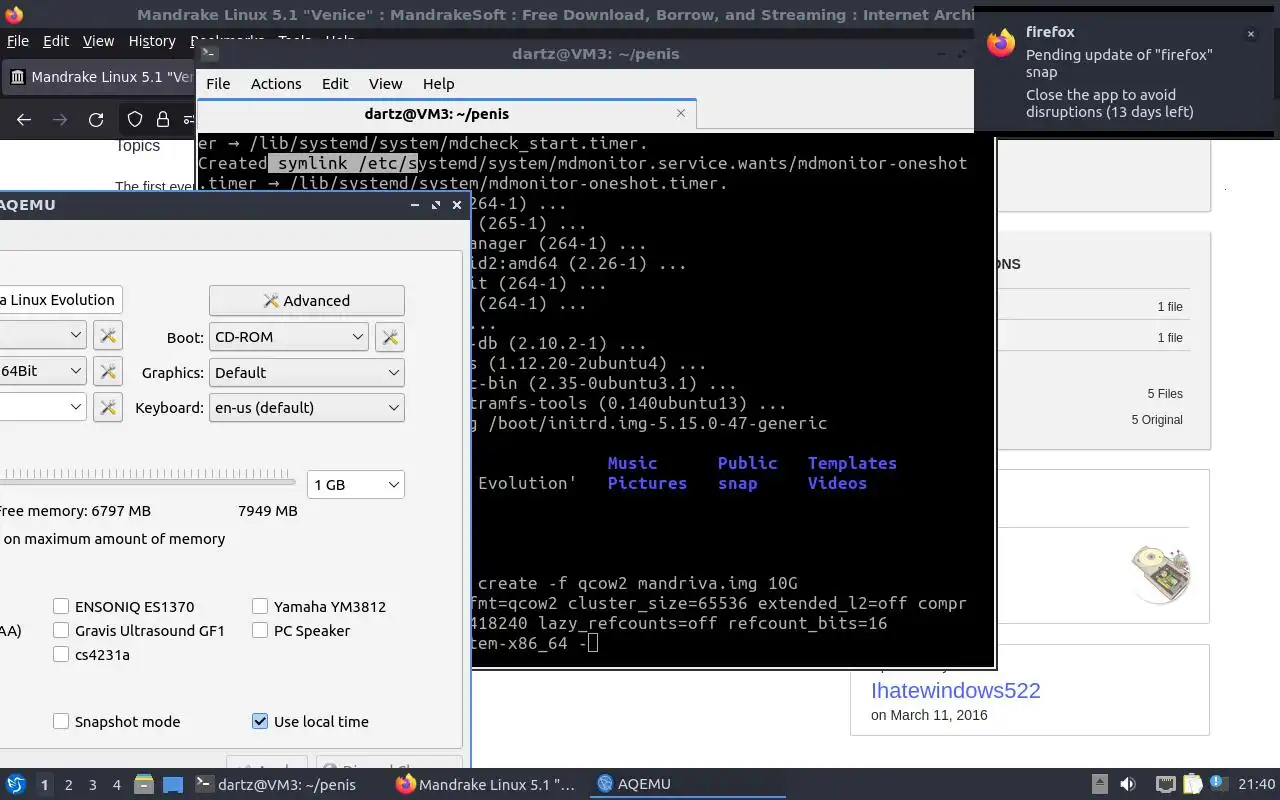The image size is (1280, 800).
Task: Click the padlock site security icon
Action: click(x=162, y=120)
